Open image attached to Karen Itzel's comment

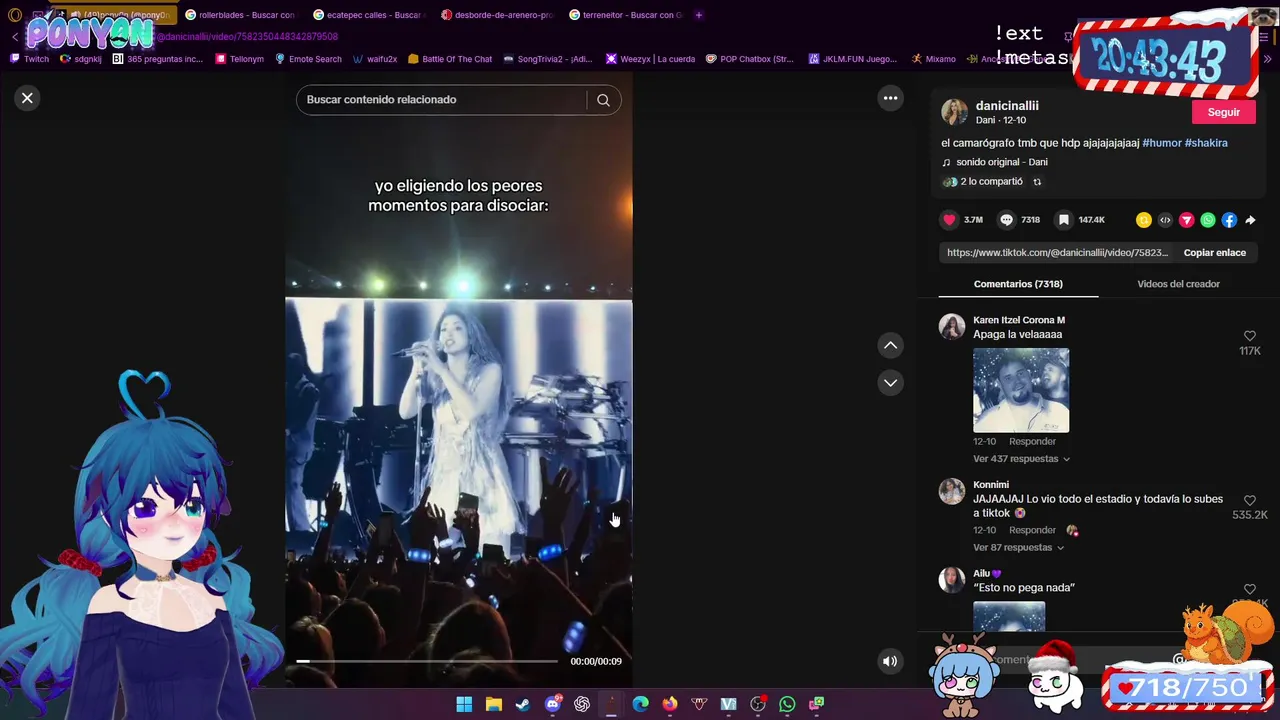[1021, 390]
